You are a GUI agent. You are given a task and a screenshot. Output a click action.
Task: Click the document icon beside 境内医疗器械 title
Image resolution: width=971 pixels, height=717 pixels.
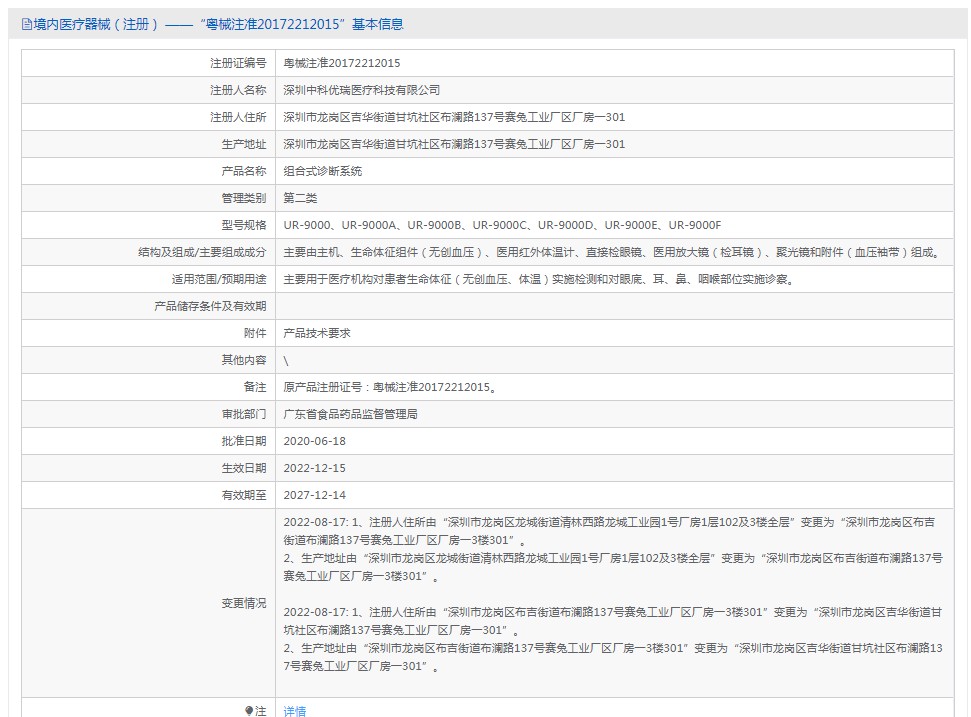pyautogui.click(x=27, y=24)
